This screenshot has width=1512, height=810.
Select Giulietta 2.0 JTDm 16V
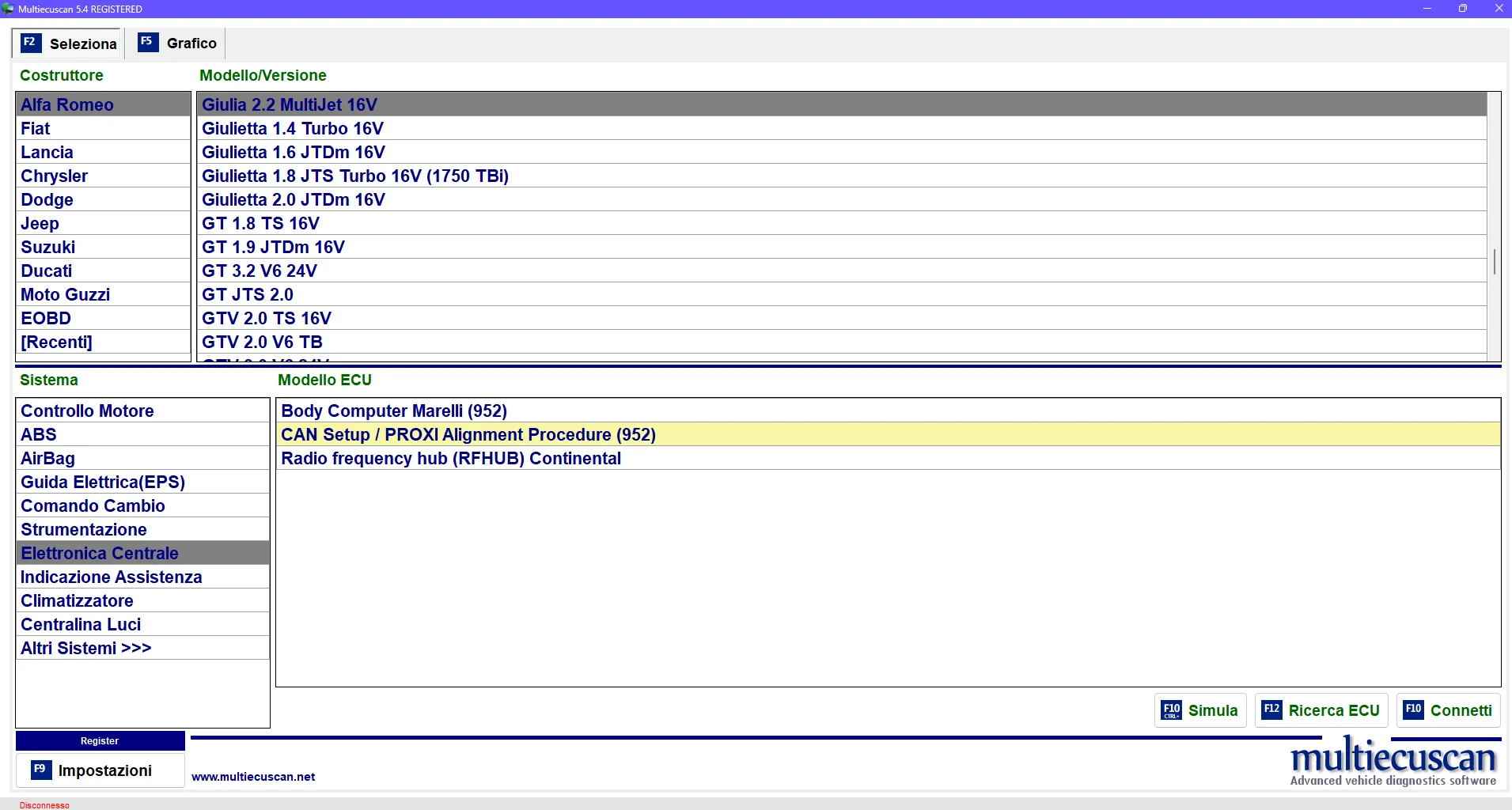coord(842,199)
